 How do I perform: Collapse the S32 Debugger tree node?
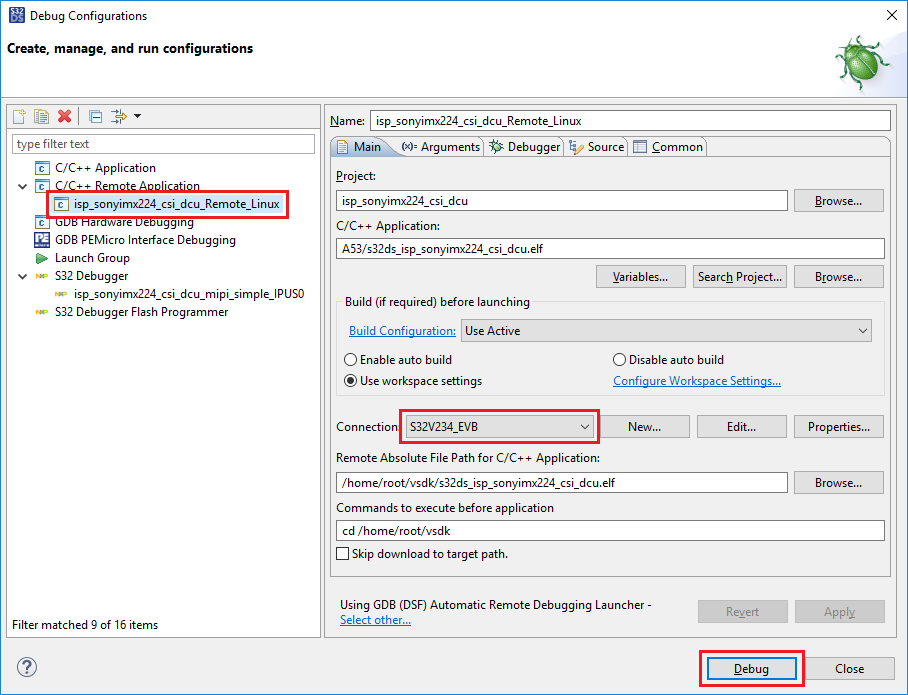[x=23, y=276]
